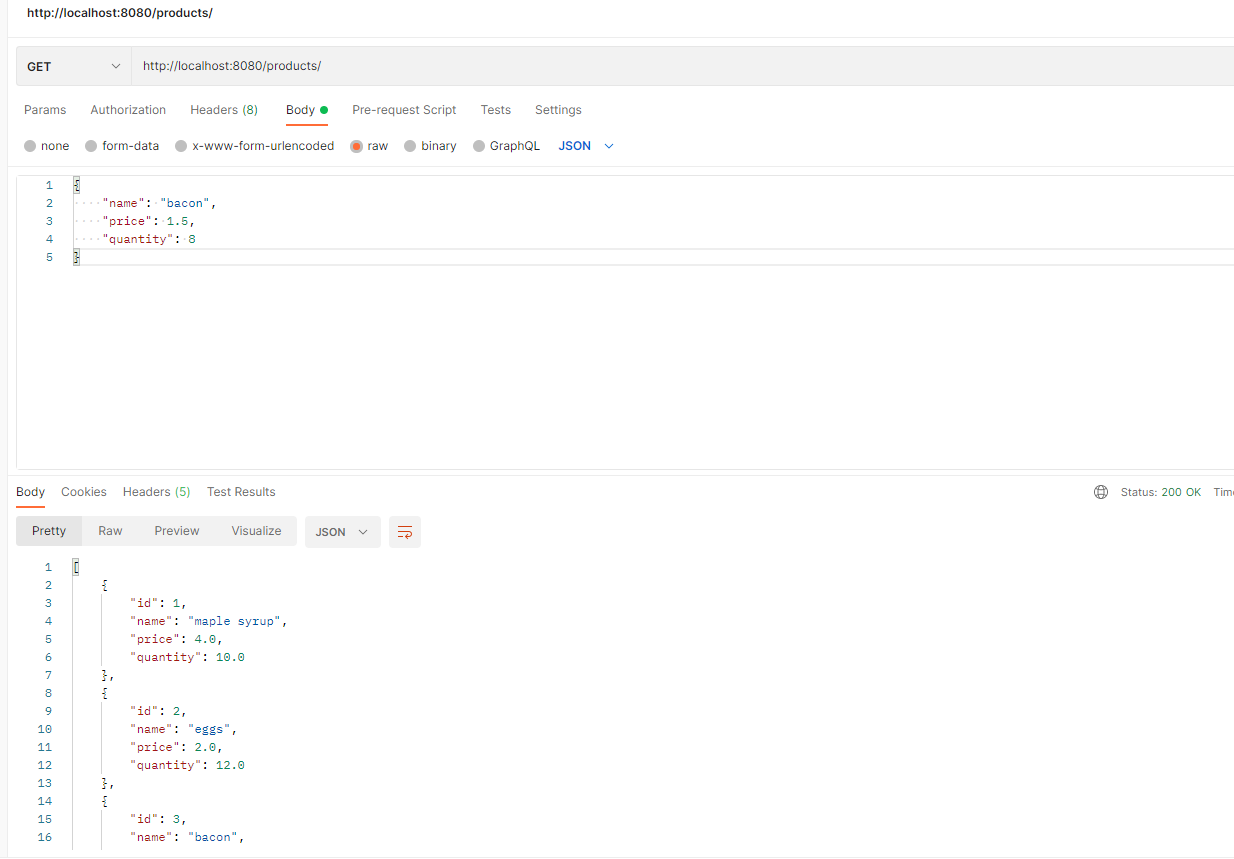Open the request body JSON format dropdown

point(586,146)
